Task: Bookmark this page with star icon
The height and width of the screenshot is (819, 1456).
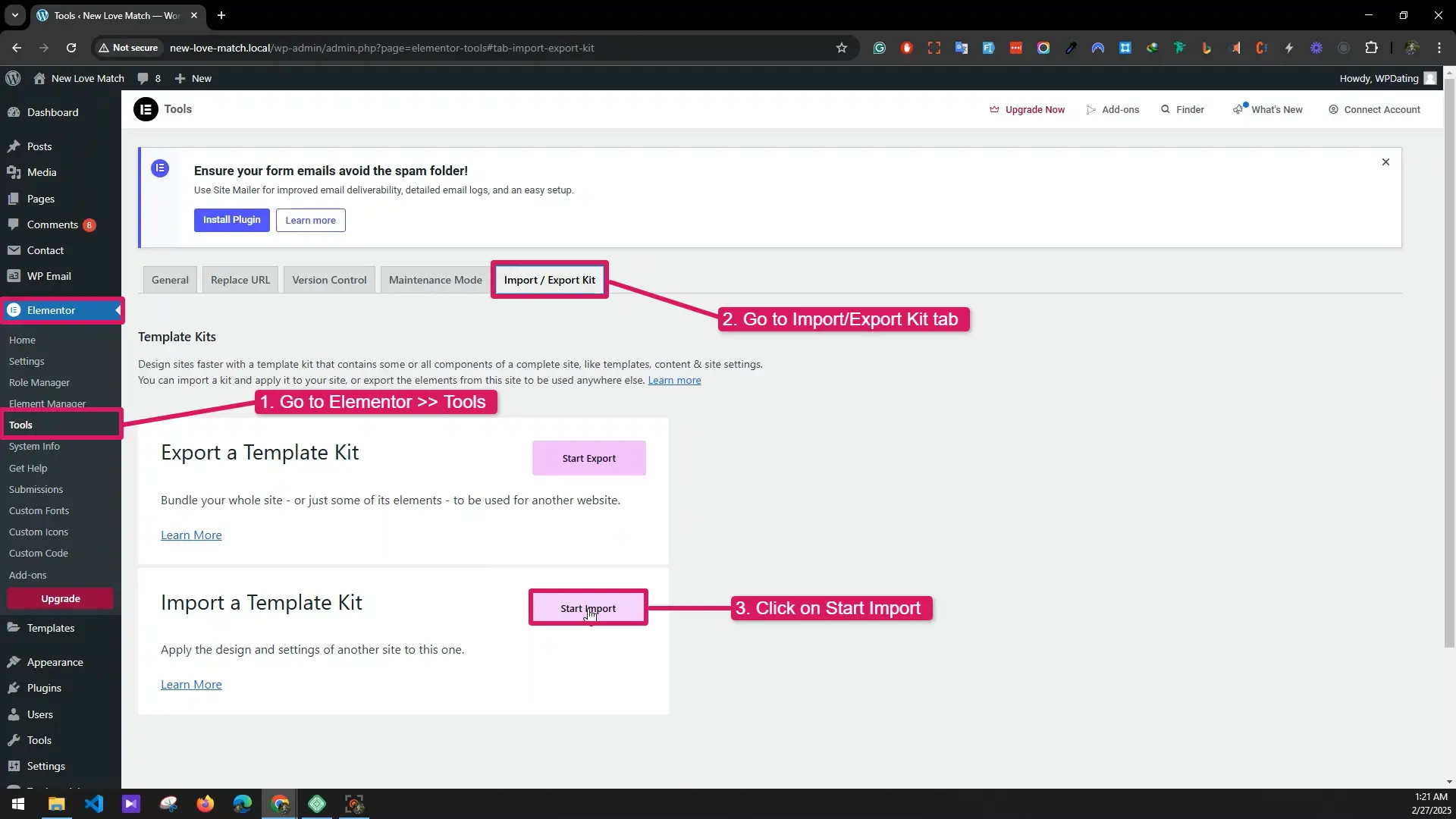Action: 842,48
